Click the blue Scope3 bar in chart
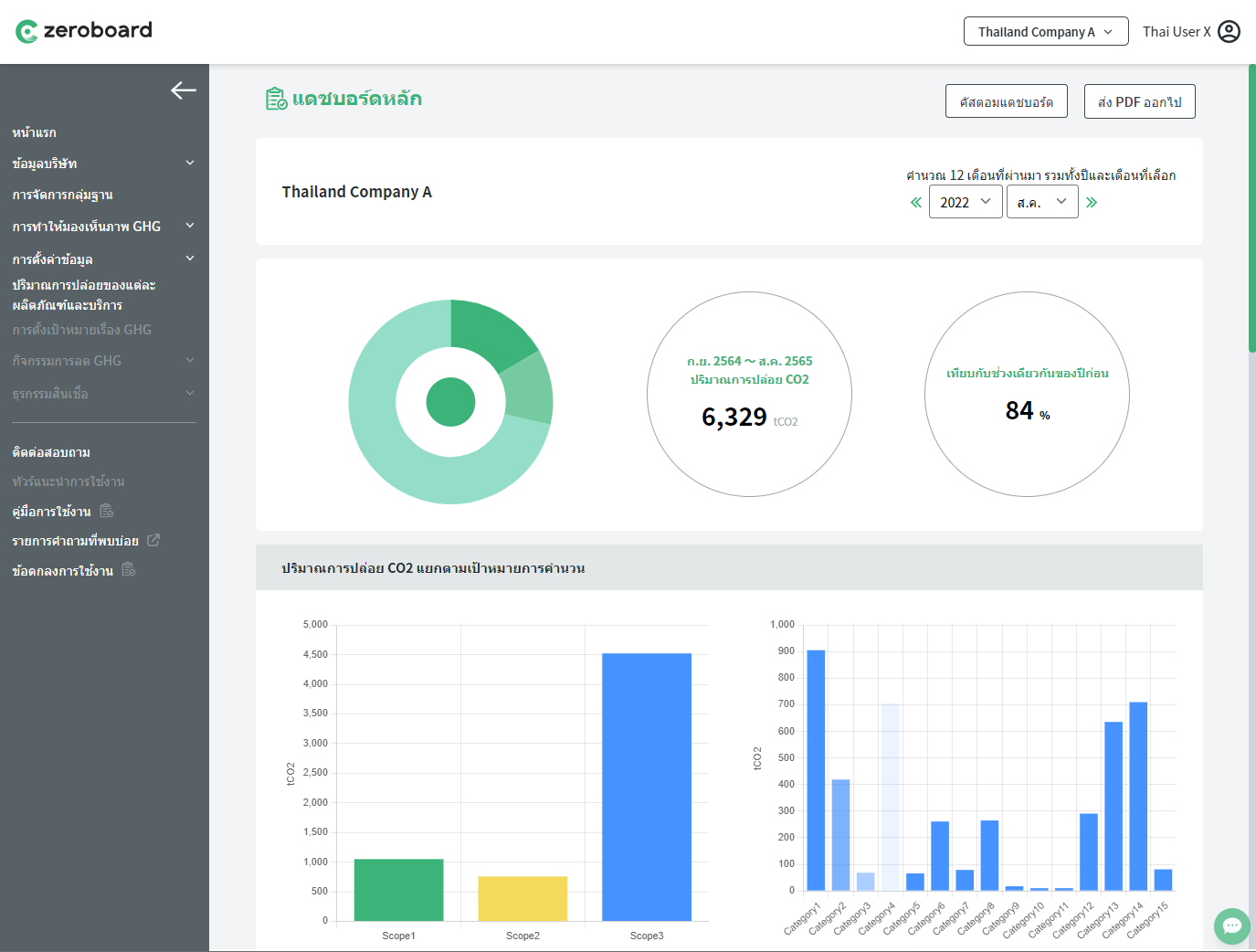 (646, 786)
